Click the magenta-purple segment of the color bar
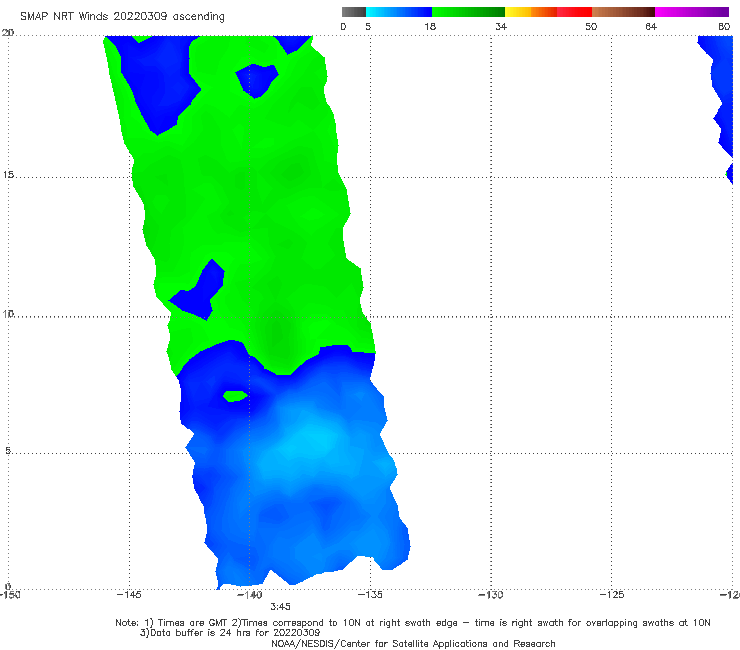This screenshot has width=740, height=650. coord(692,12)
